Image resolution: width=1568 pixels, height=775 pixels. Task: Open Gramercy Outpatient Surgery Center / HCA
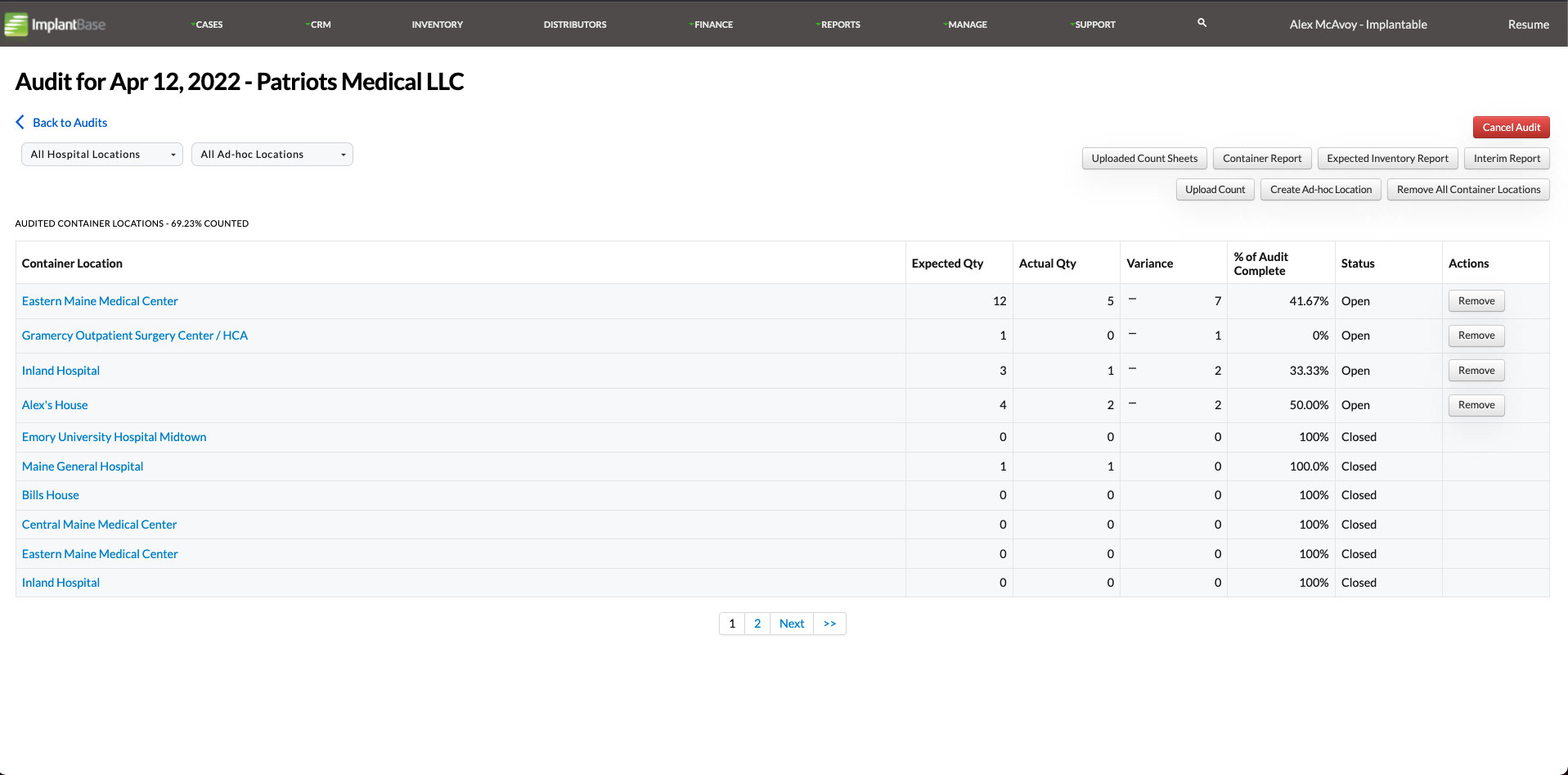coord(135,336)
